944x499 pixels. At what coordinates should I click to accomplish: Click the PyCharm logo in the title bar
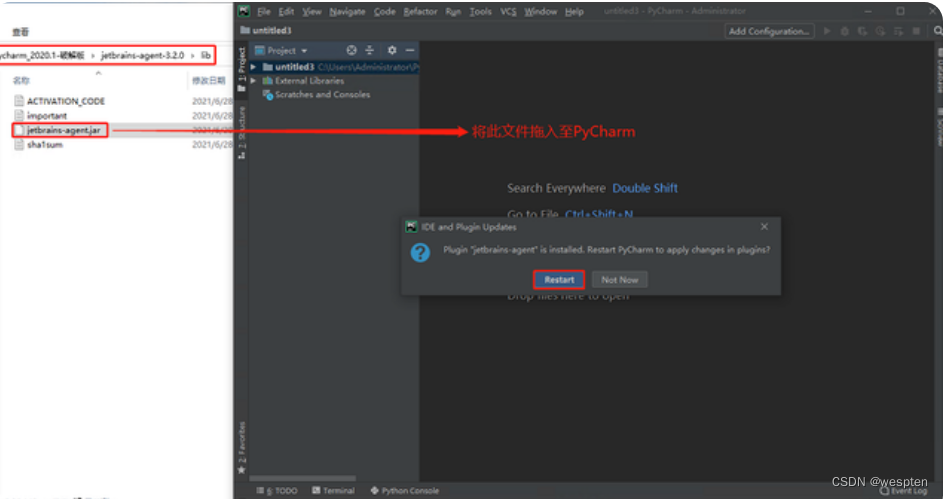pos(244,11)
